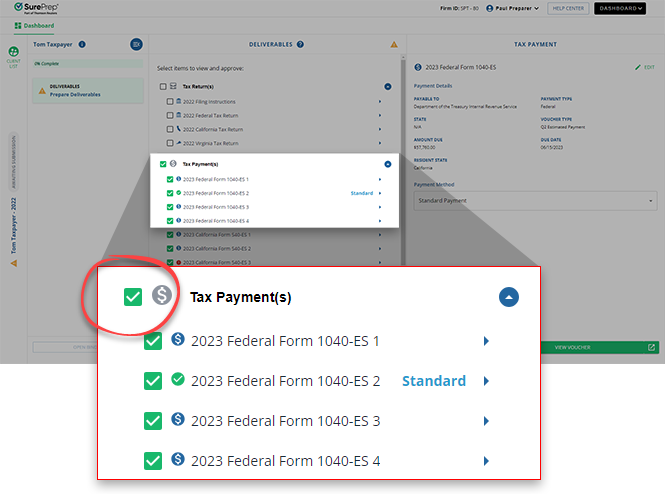Click the Deliverables help question icon
665x494 pixels.
coord(301,44)
